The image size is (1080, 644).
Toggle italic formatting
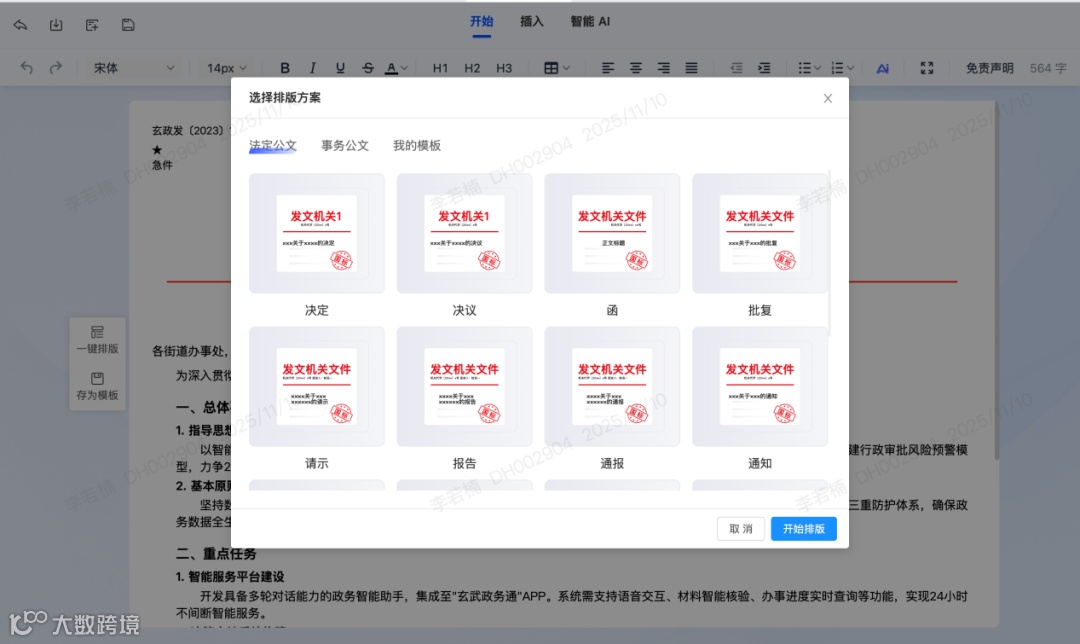[313, 67]
